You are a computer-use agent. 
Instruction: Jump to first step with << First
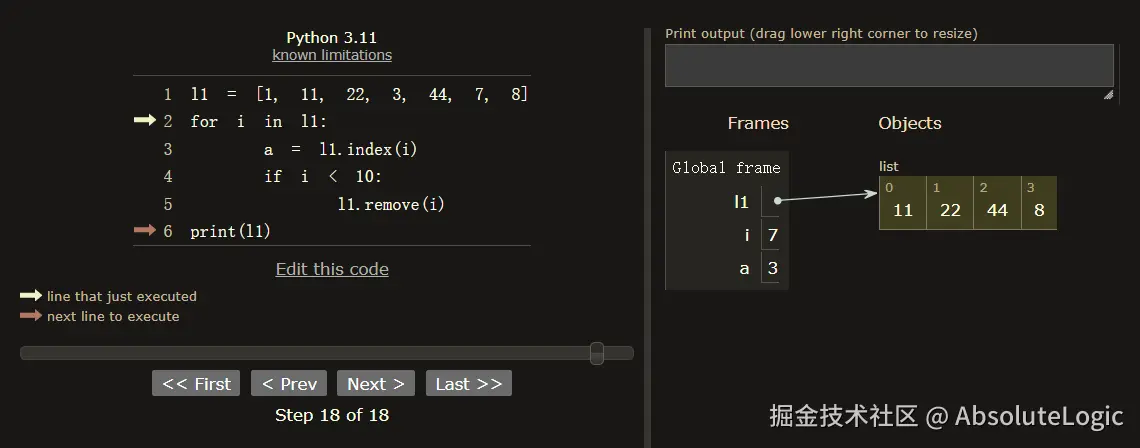point(196,383)
